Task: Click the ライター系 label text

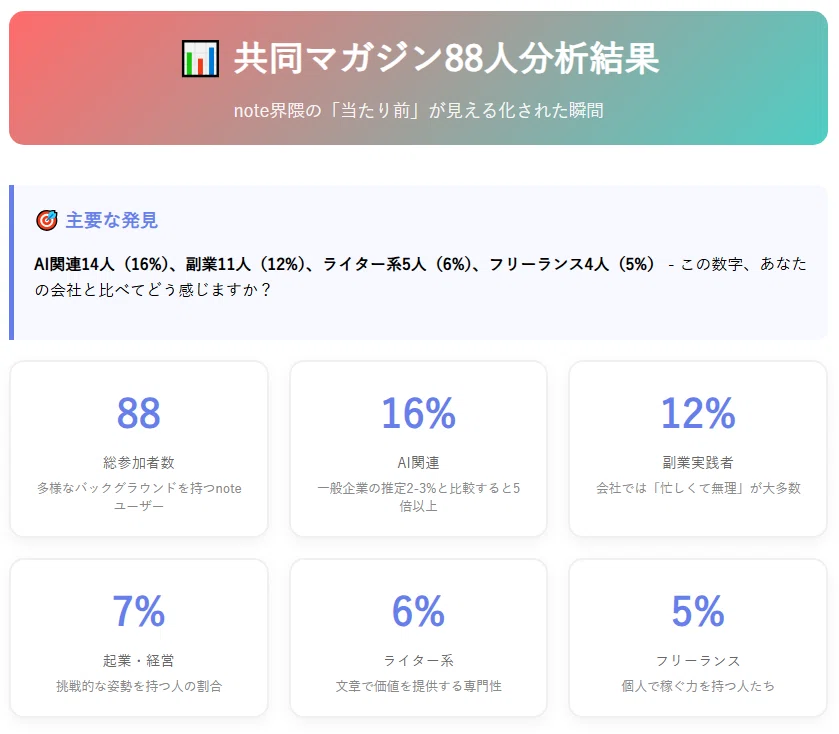Action: 418,661
